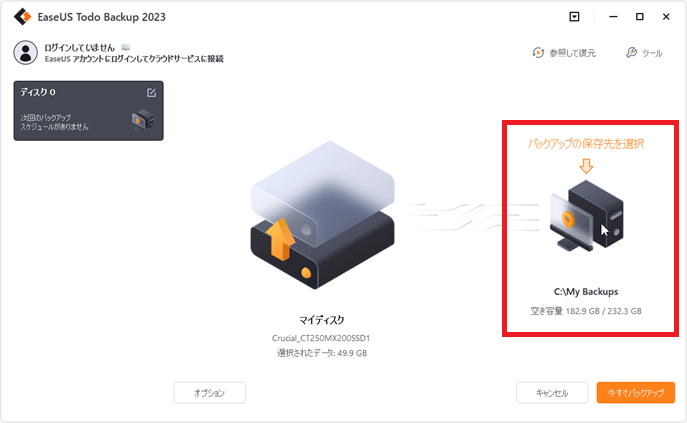Click バックアップの保存先を選択 heading text
This screenshot has height=423, width=687.
pos(586,144)
